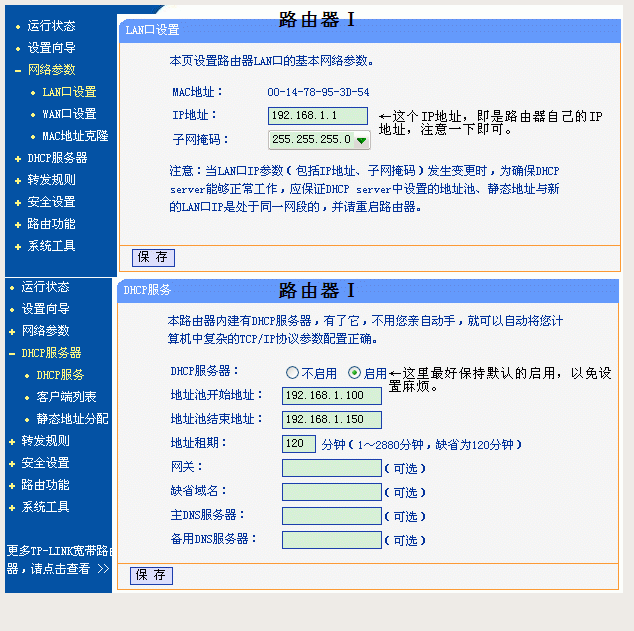This screenshot has height=631, width=634.
Task: Click the empty 备用DNS服务器 input field
Action: [x=332, y=540]
